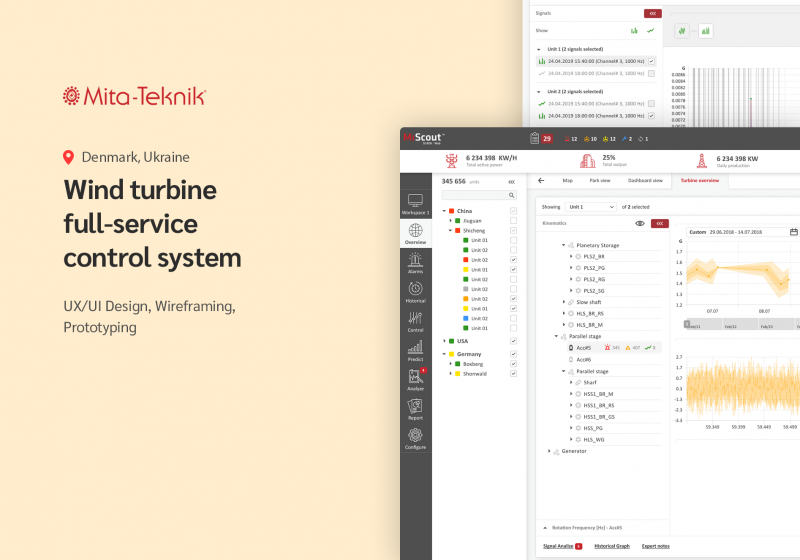Screen dimensions: 800x560
Task: Uncheck the red Unit 02 checkbox
Action: click(x=513, y=260)
